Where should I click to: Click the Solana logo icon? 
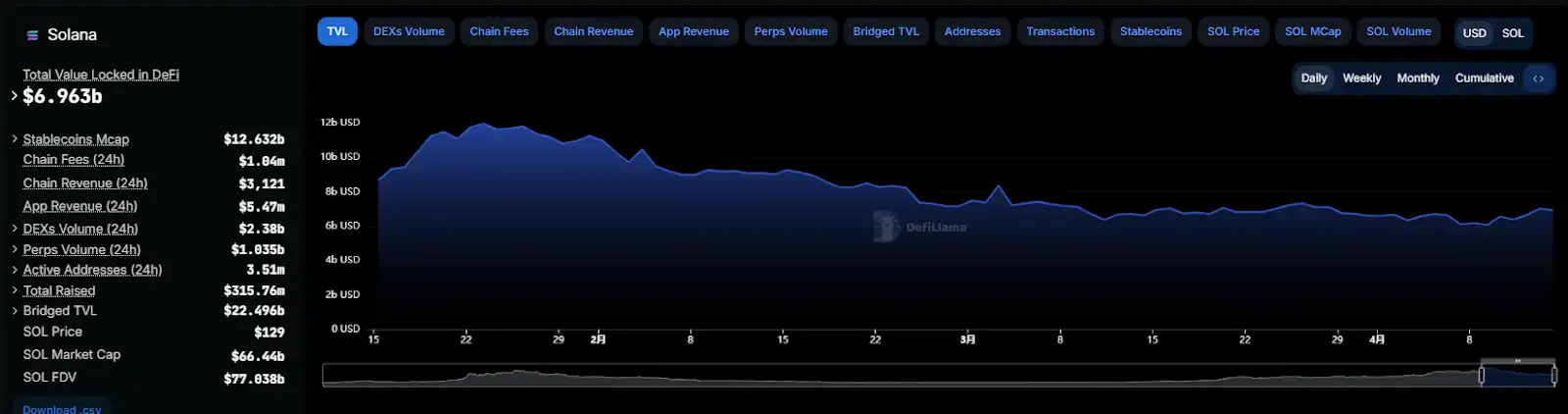click(32, 35)
